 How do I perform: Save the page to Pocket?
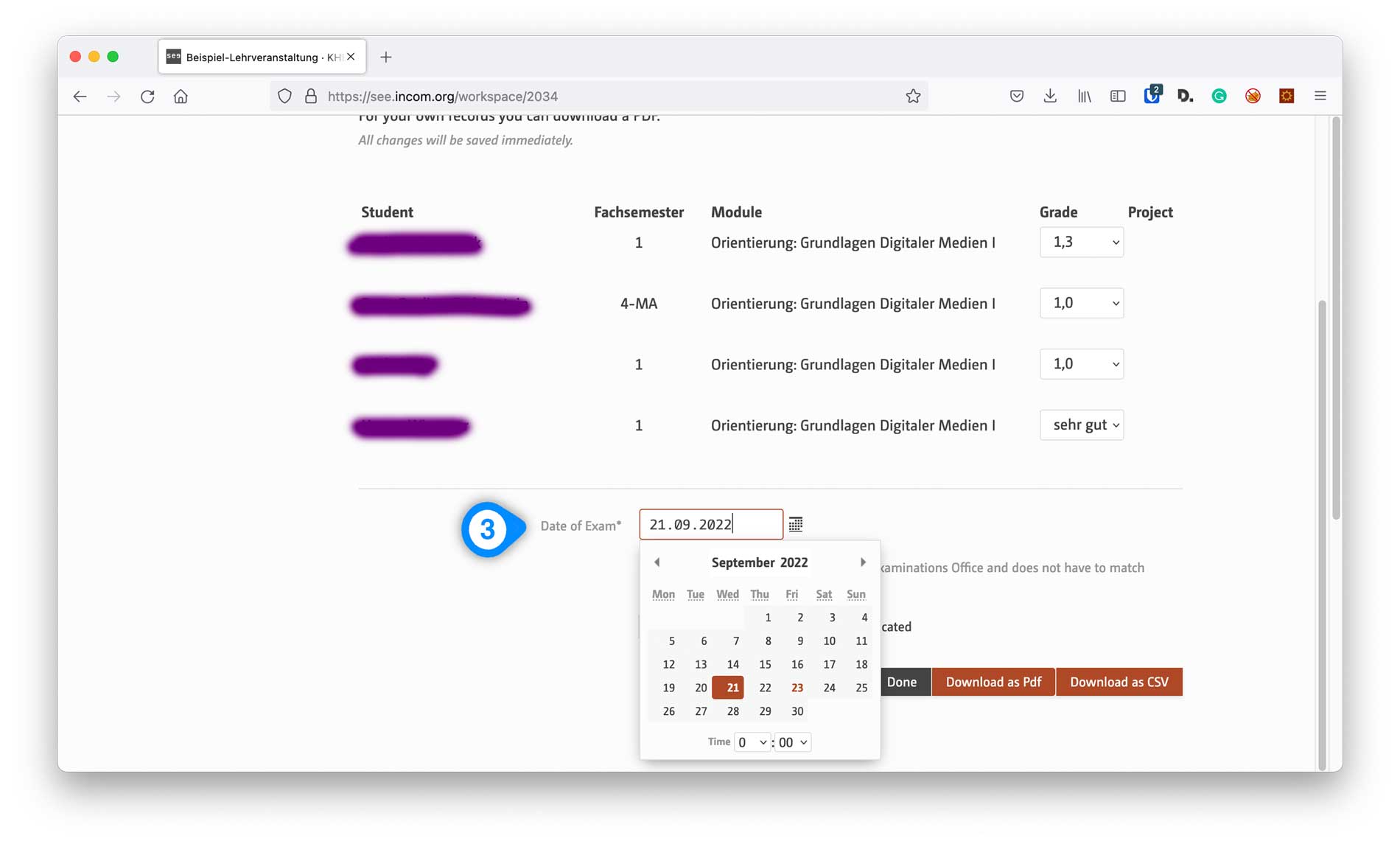point(1016,96)
